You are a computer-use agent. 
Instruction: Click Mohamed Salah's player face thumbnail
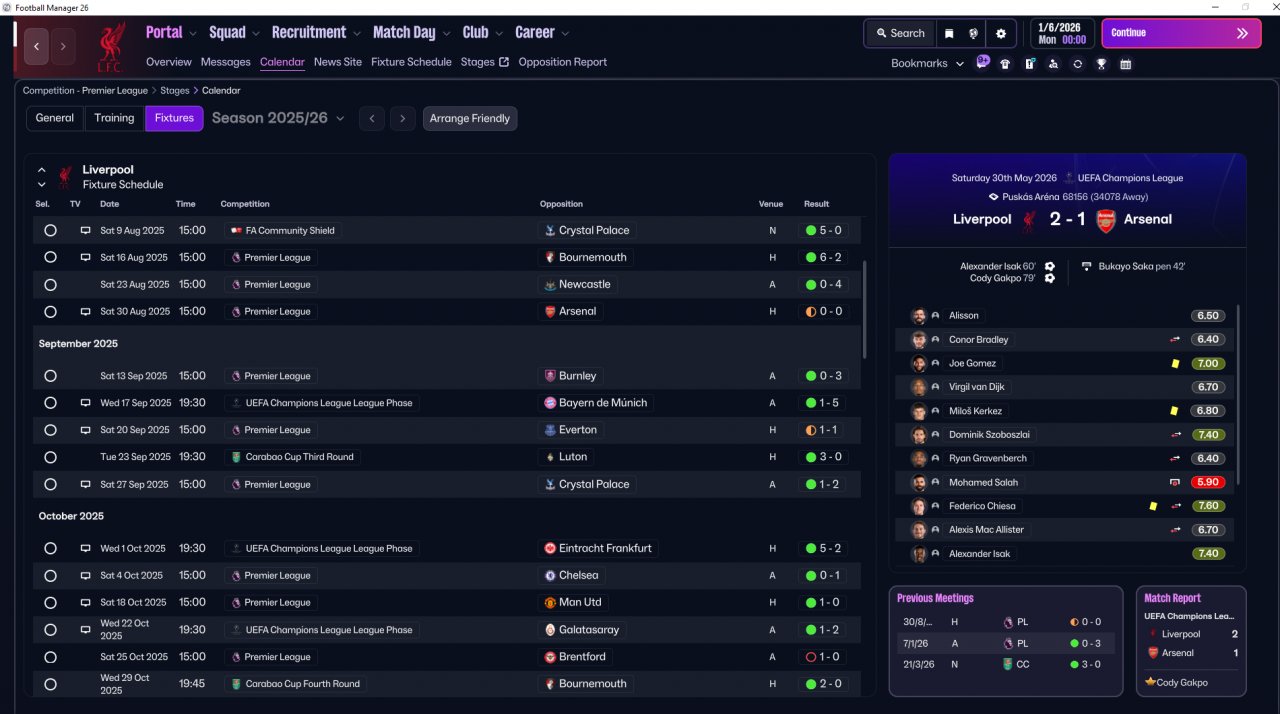(x=918, y=482)
